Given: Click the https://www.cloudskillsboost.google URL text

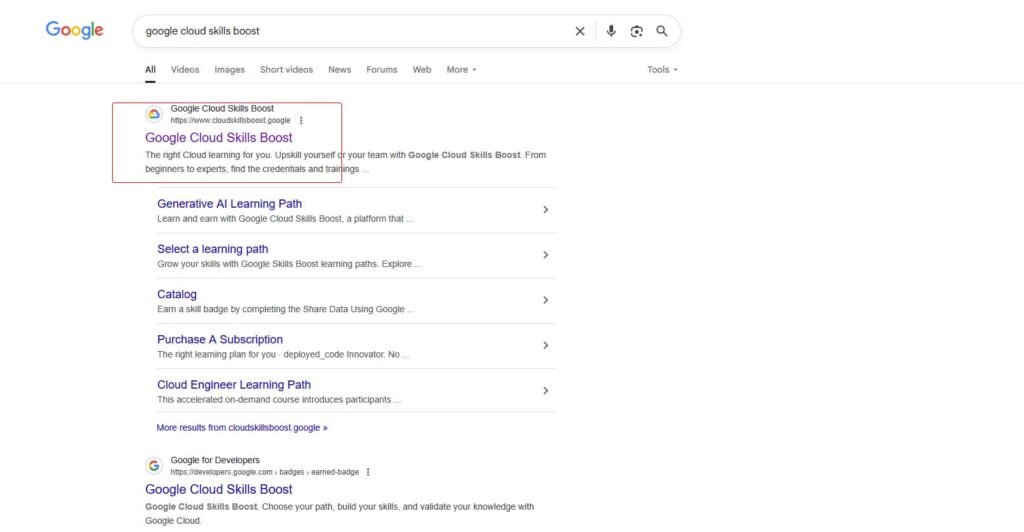Looking at the screenshot, I should click(231, 120).
